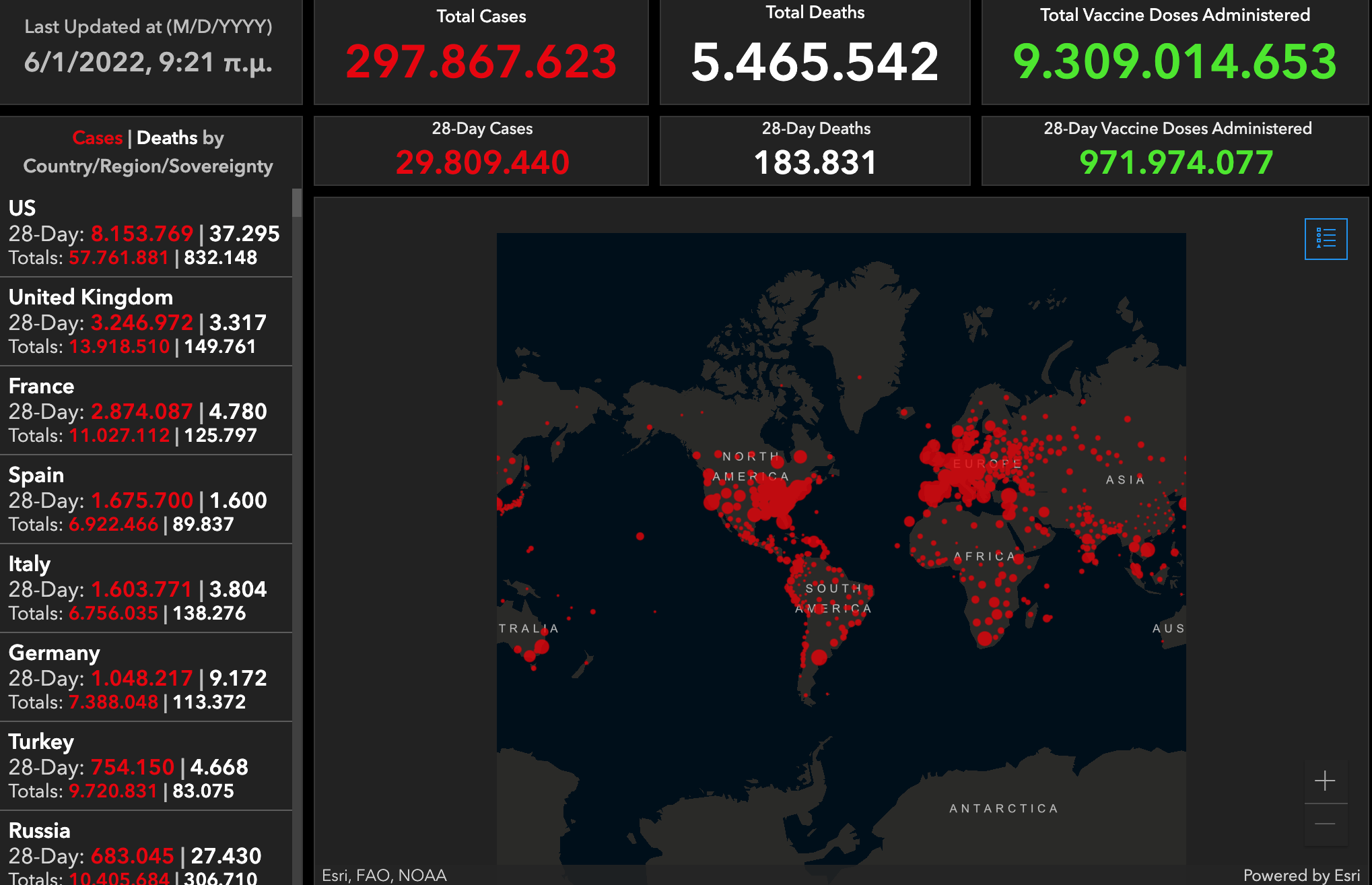Click the Total Cases number panel
1372x885 pixels.
coord(481,61)
